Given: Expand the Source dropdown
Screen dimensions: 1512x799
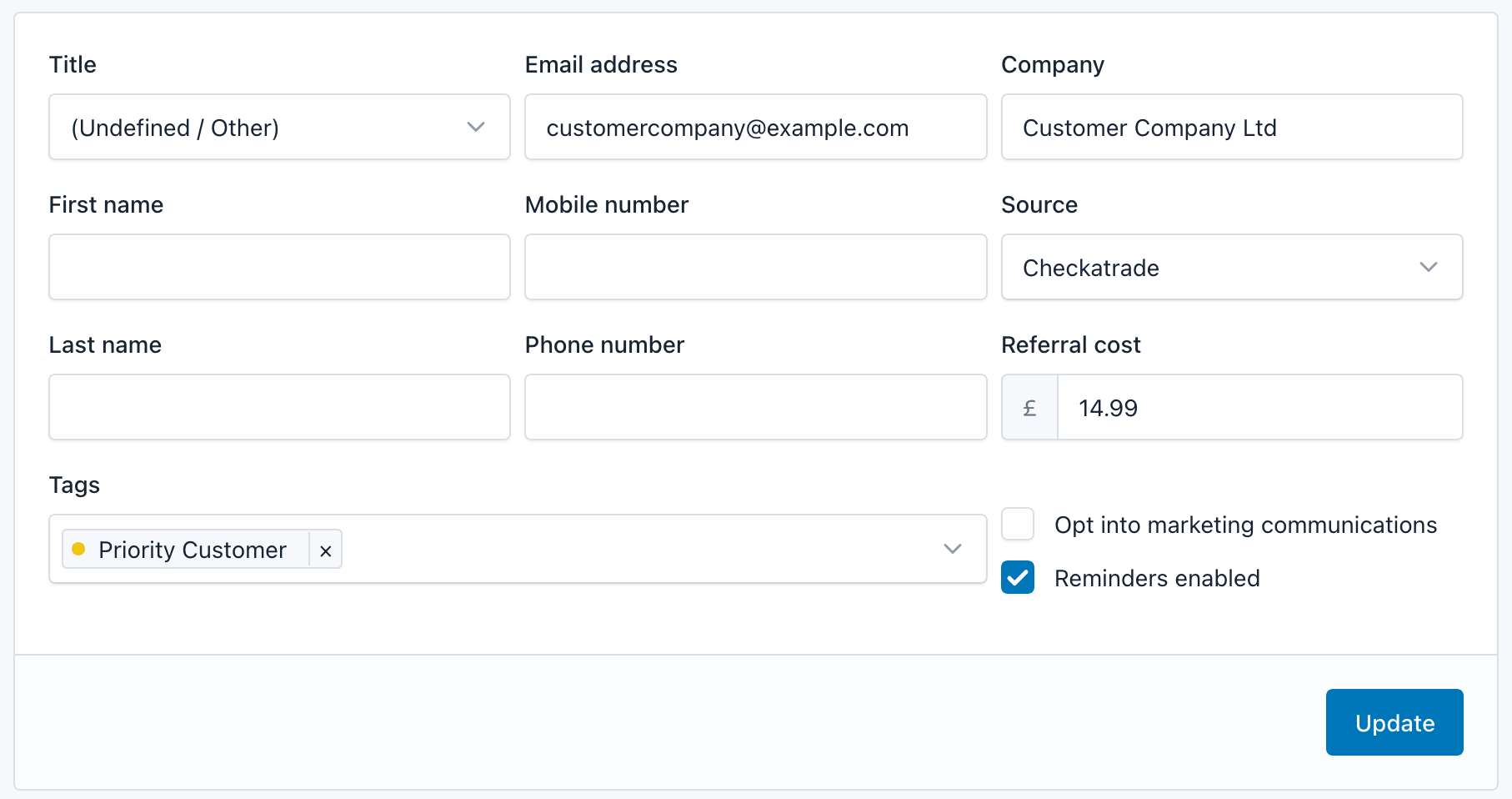Looking at the screenshot, I should tap(1428, 267).
